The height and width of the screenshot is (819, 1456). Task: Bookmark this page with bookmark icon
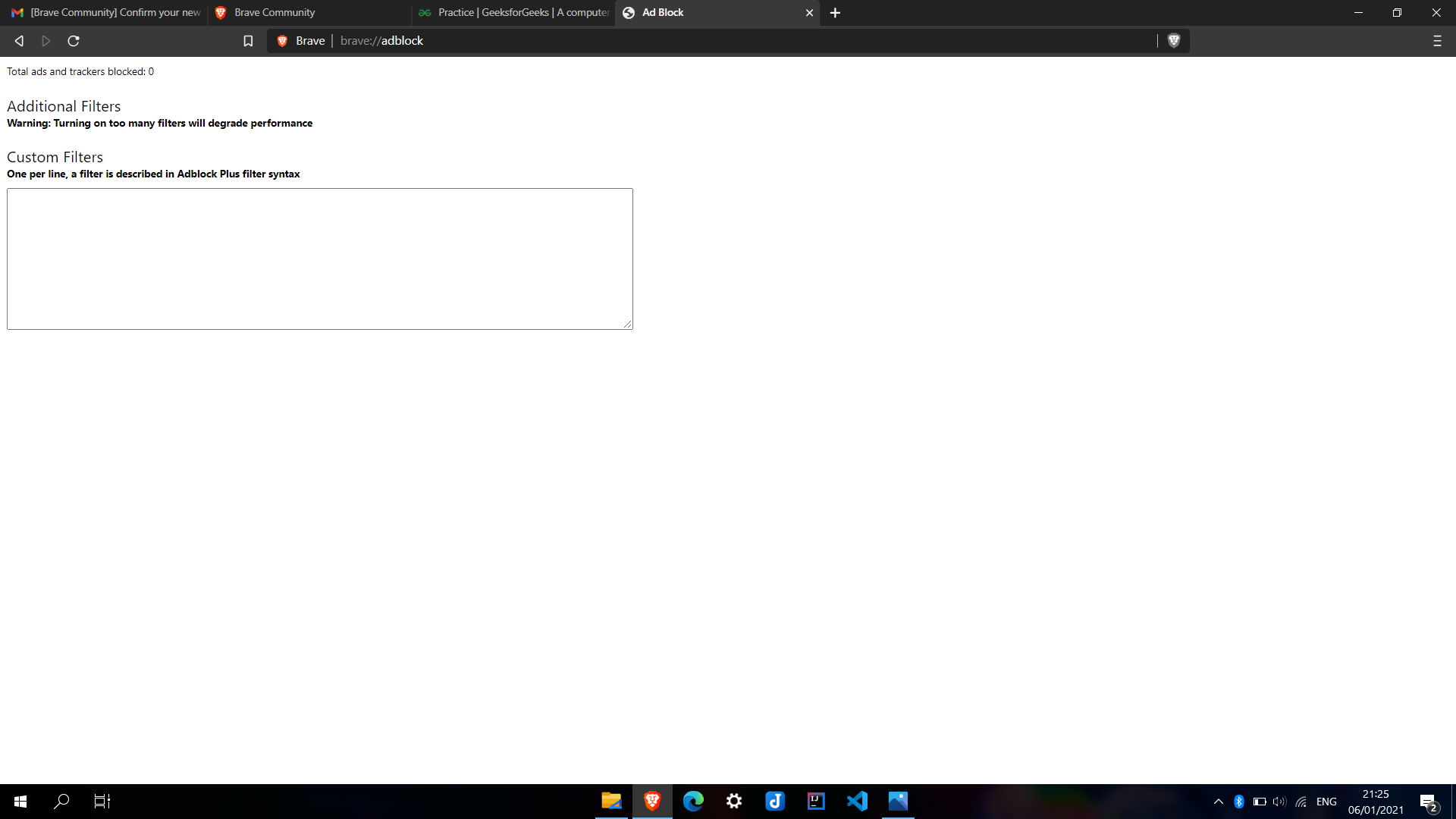click(x=248, y=41)
